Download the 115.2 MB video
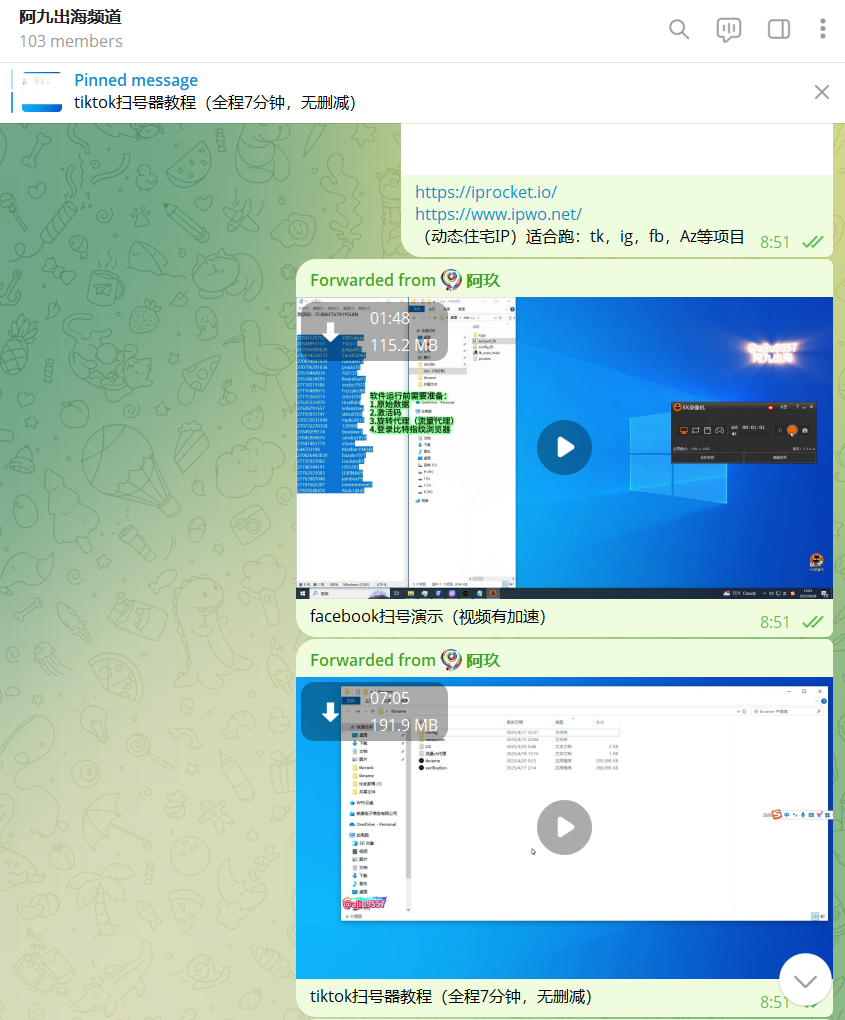The width and height of the screenshot is (845, 1020). (330, 332)
